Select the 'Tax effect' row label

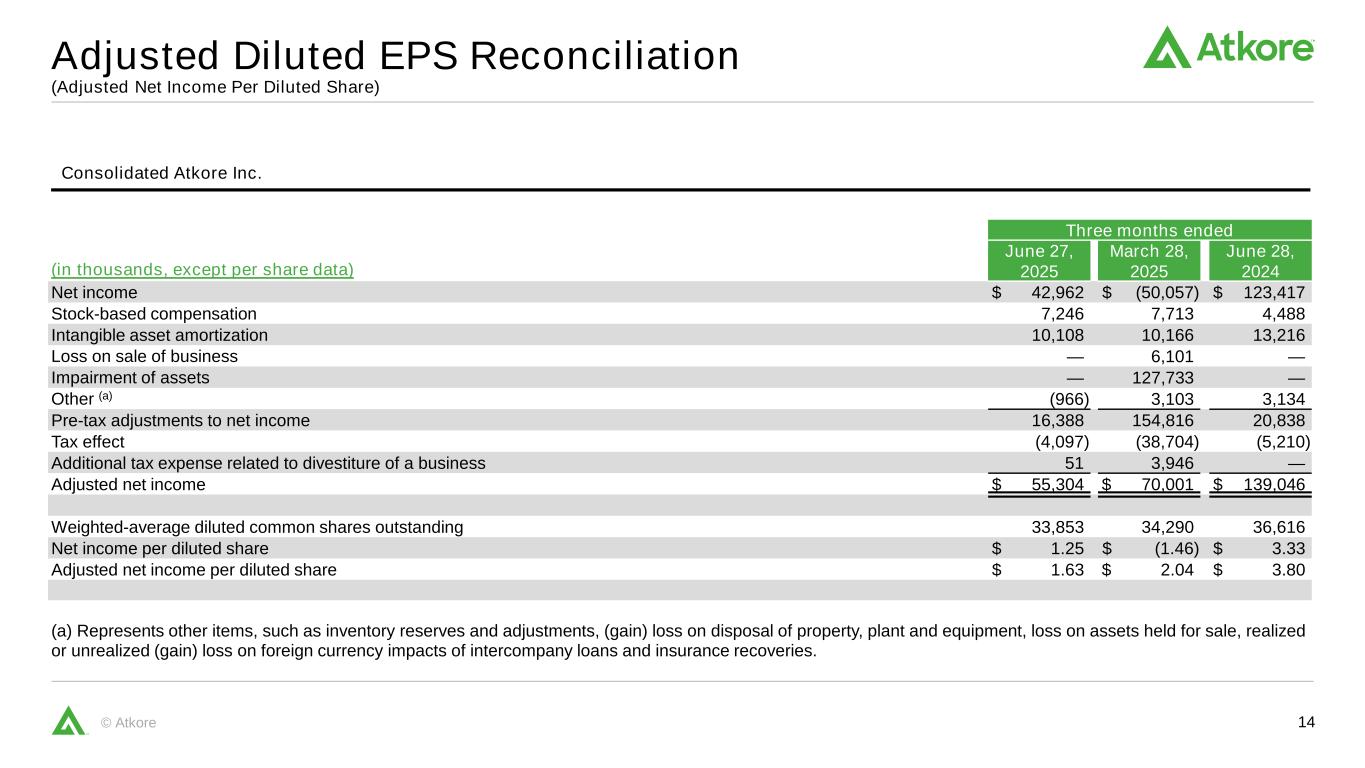[88, 442]
